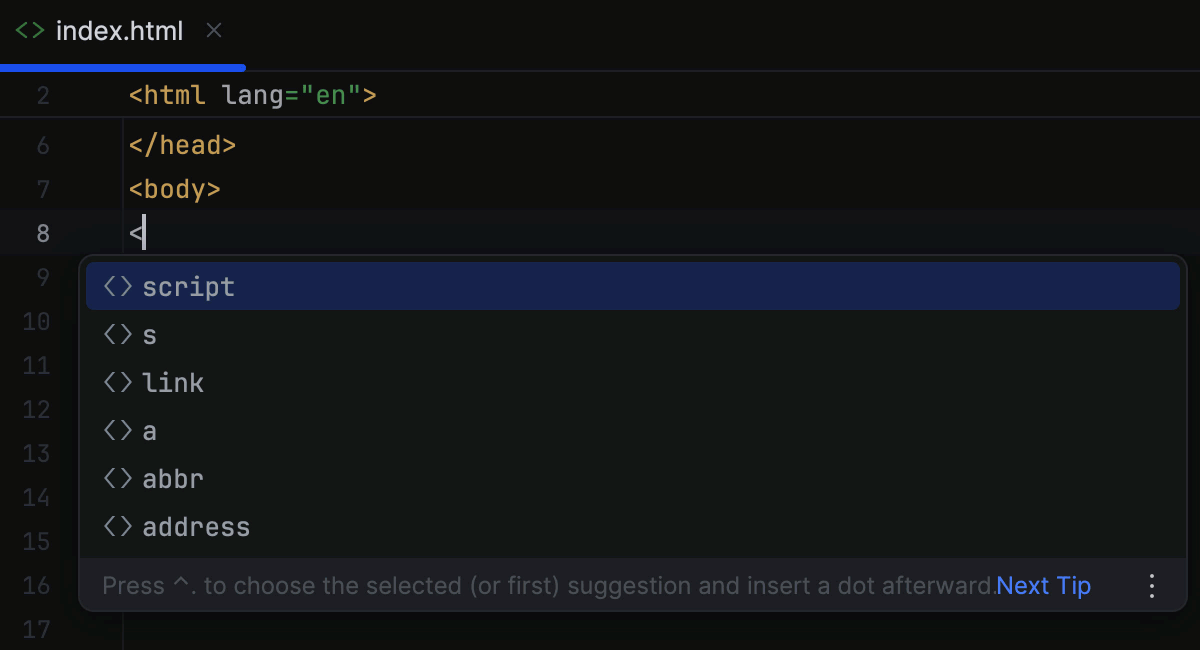Select abbr from the suggestion list

click(172, 478)
